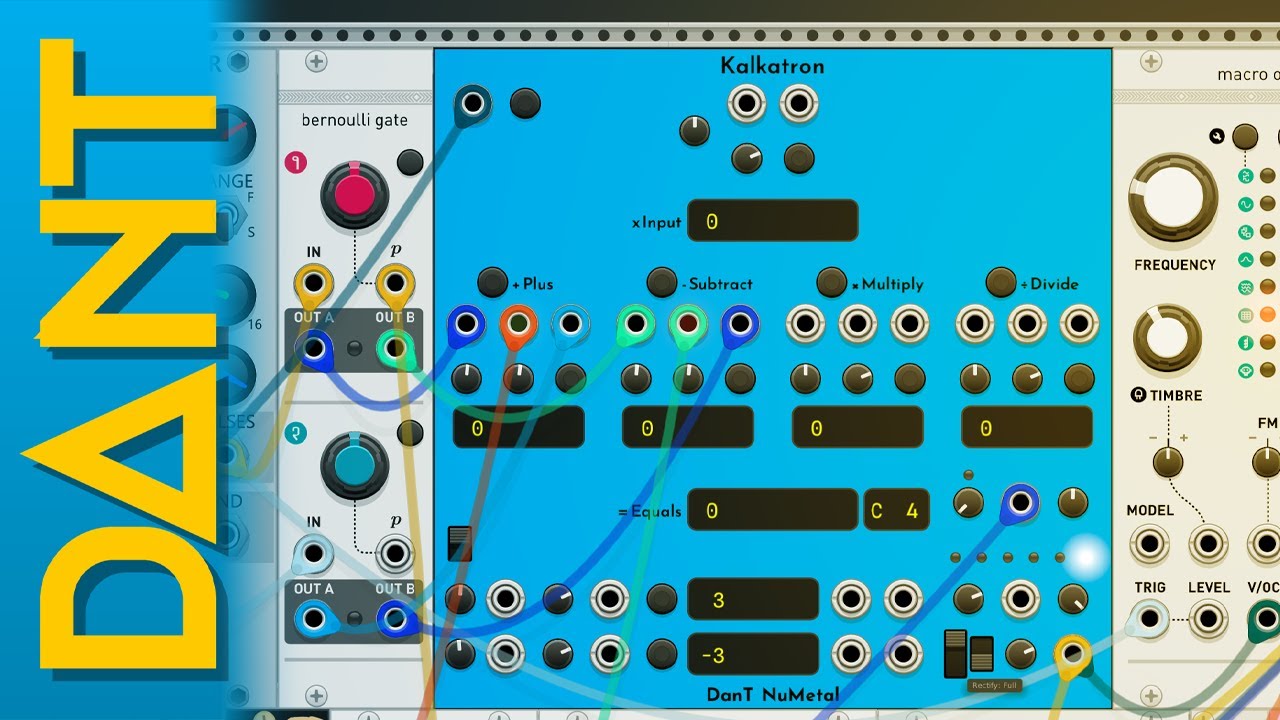Screen dimensions: 1280x720
Task: Click the Multiply result display
Action: 858,428
